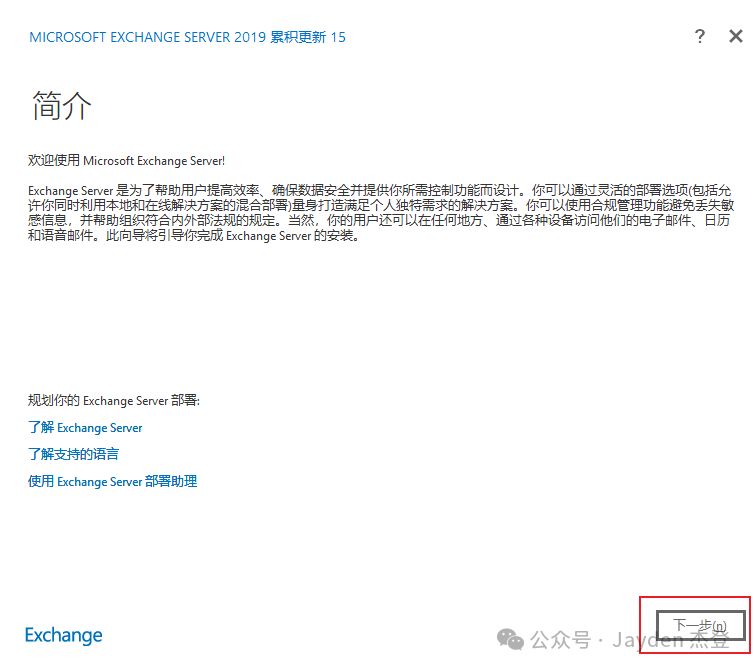This screenshot has width=754, height=670.
Task: Open the 使用 Exchange Server 部署助理 link
Action: (112, 482)
